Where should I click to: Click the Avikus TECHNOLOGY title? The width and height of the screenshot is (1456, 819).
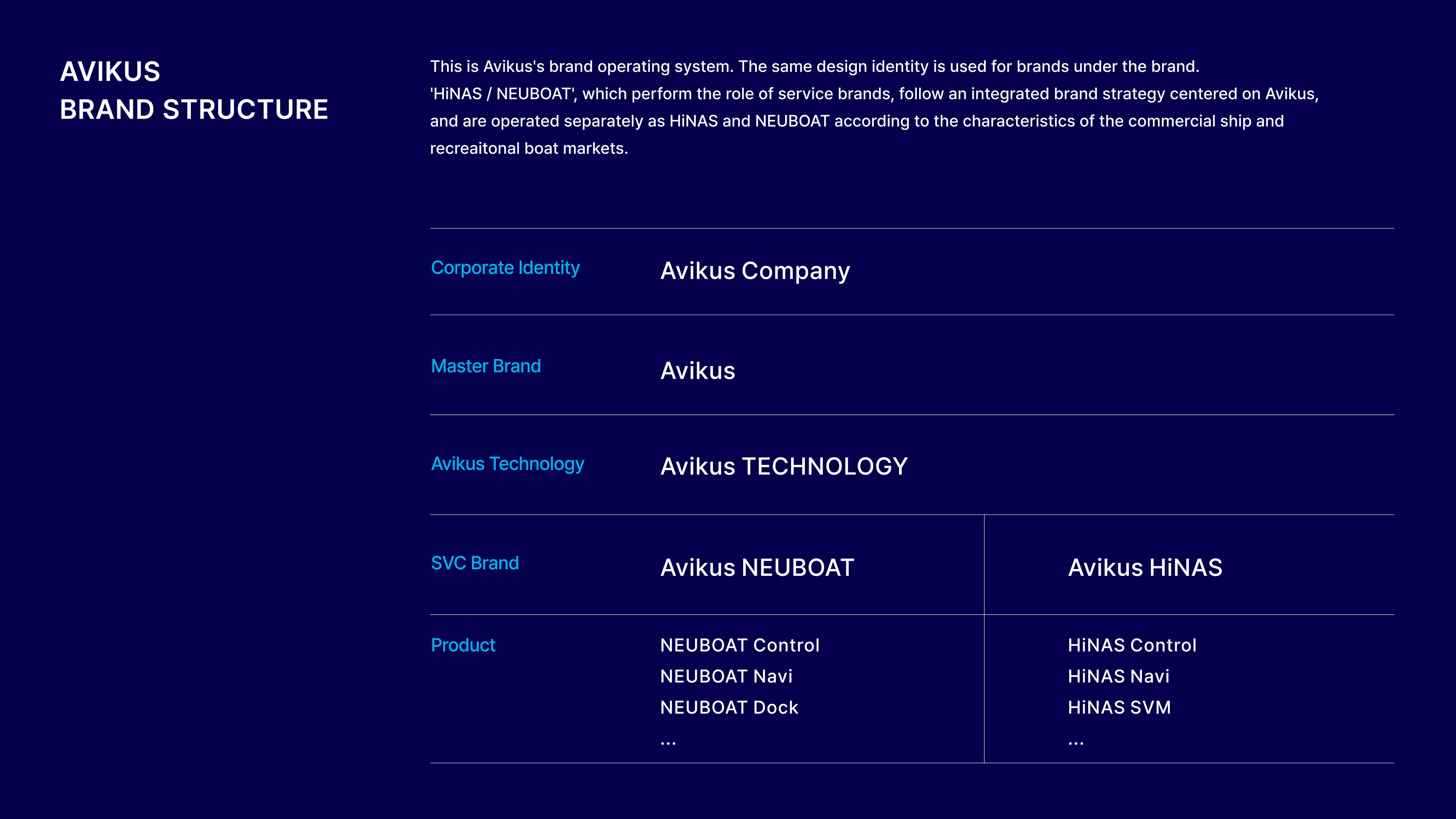(x=784, y=467)
